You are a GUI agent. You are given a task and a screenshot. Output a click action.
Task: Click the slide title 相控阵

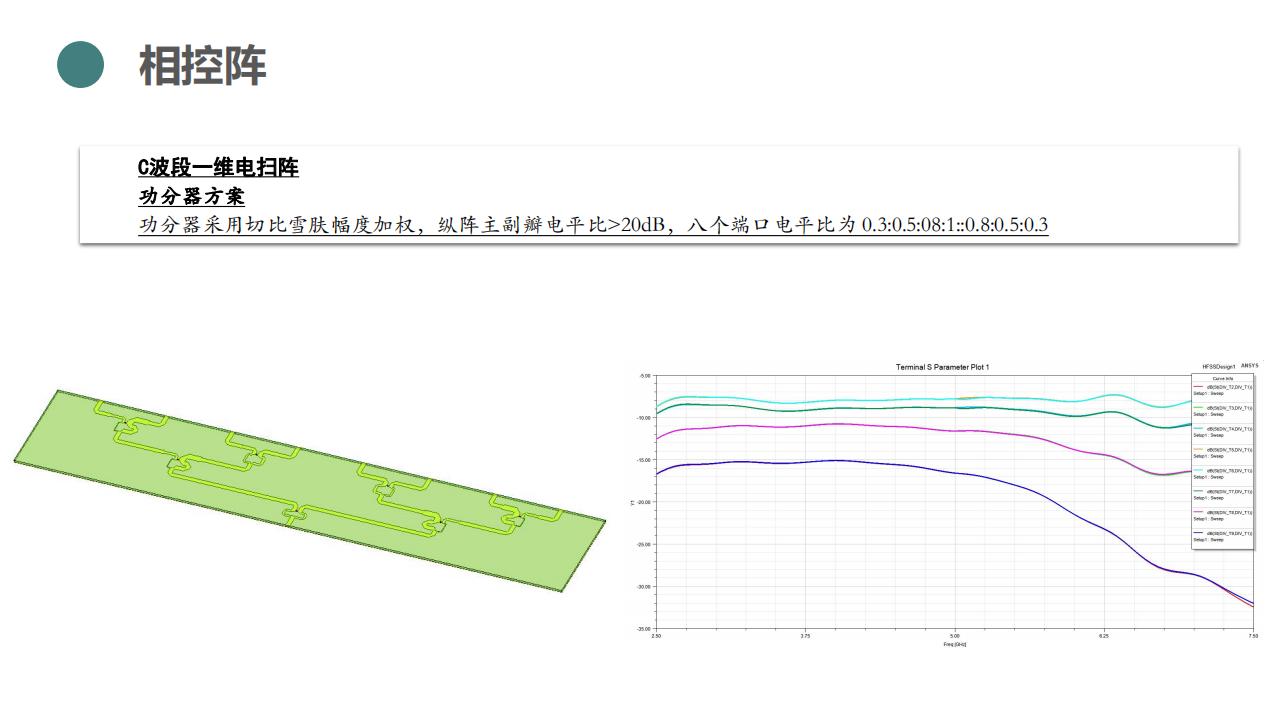202,66
